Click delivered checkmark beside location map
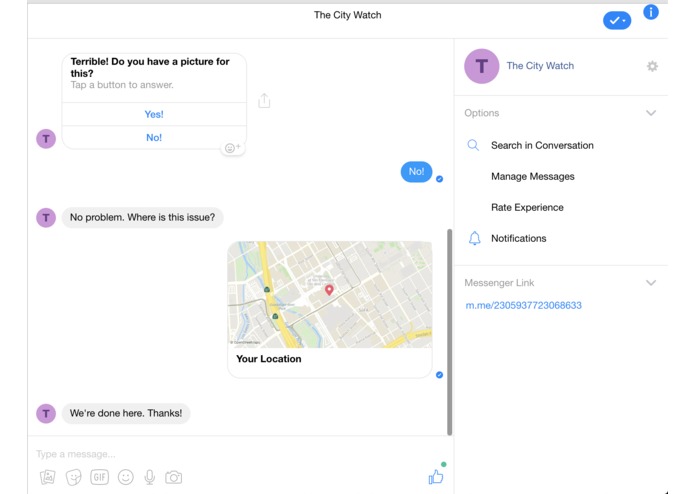Viewport: 695px width, 494px height. 439,375
